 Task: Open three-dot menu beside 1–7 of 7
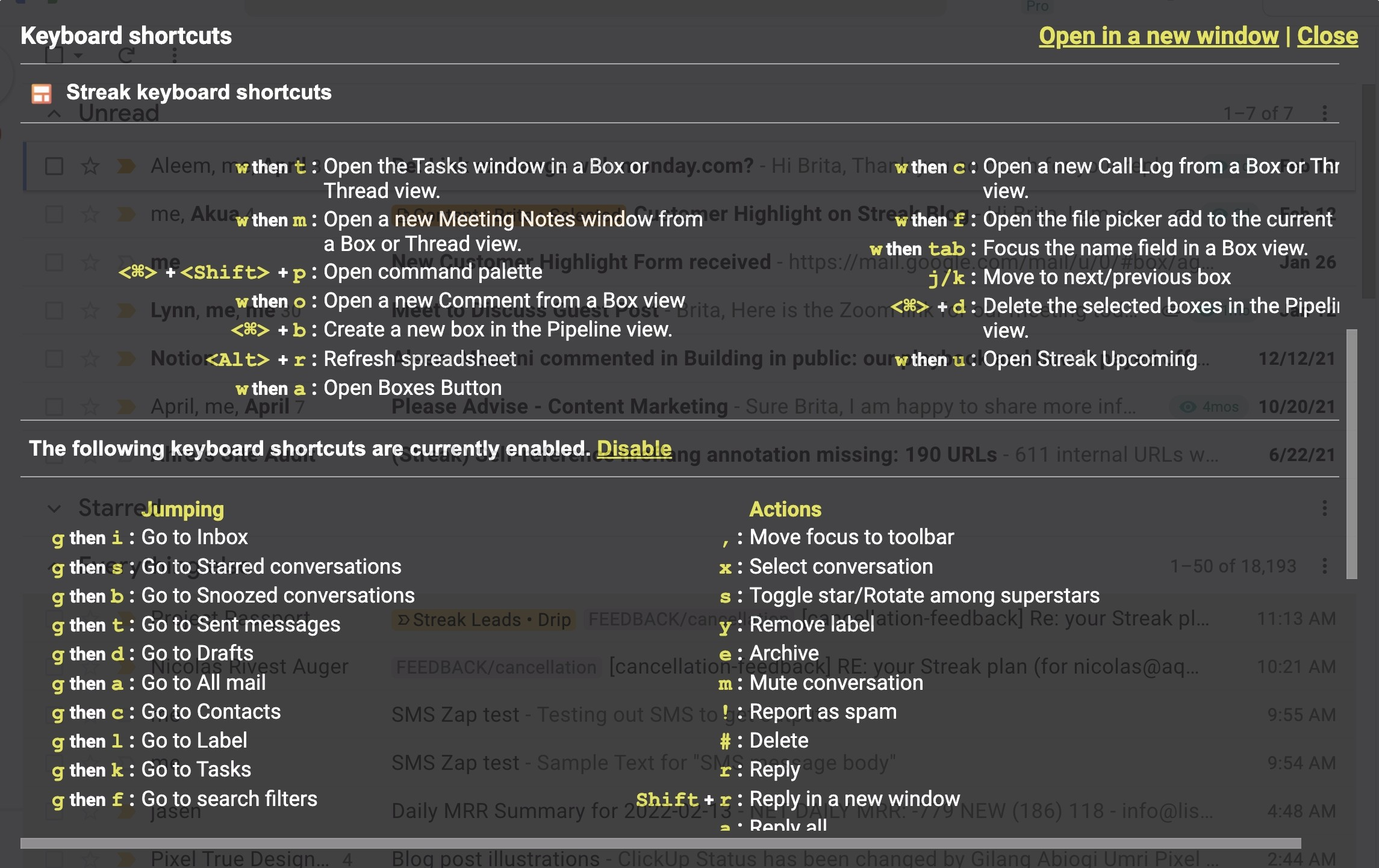click(x=1324, y=113)
